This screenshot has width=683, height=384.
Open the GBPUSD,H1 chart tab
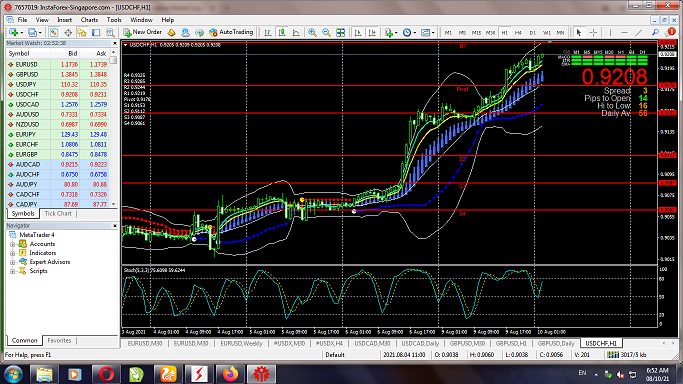tap(511, 344)
